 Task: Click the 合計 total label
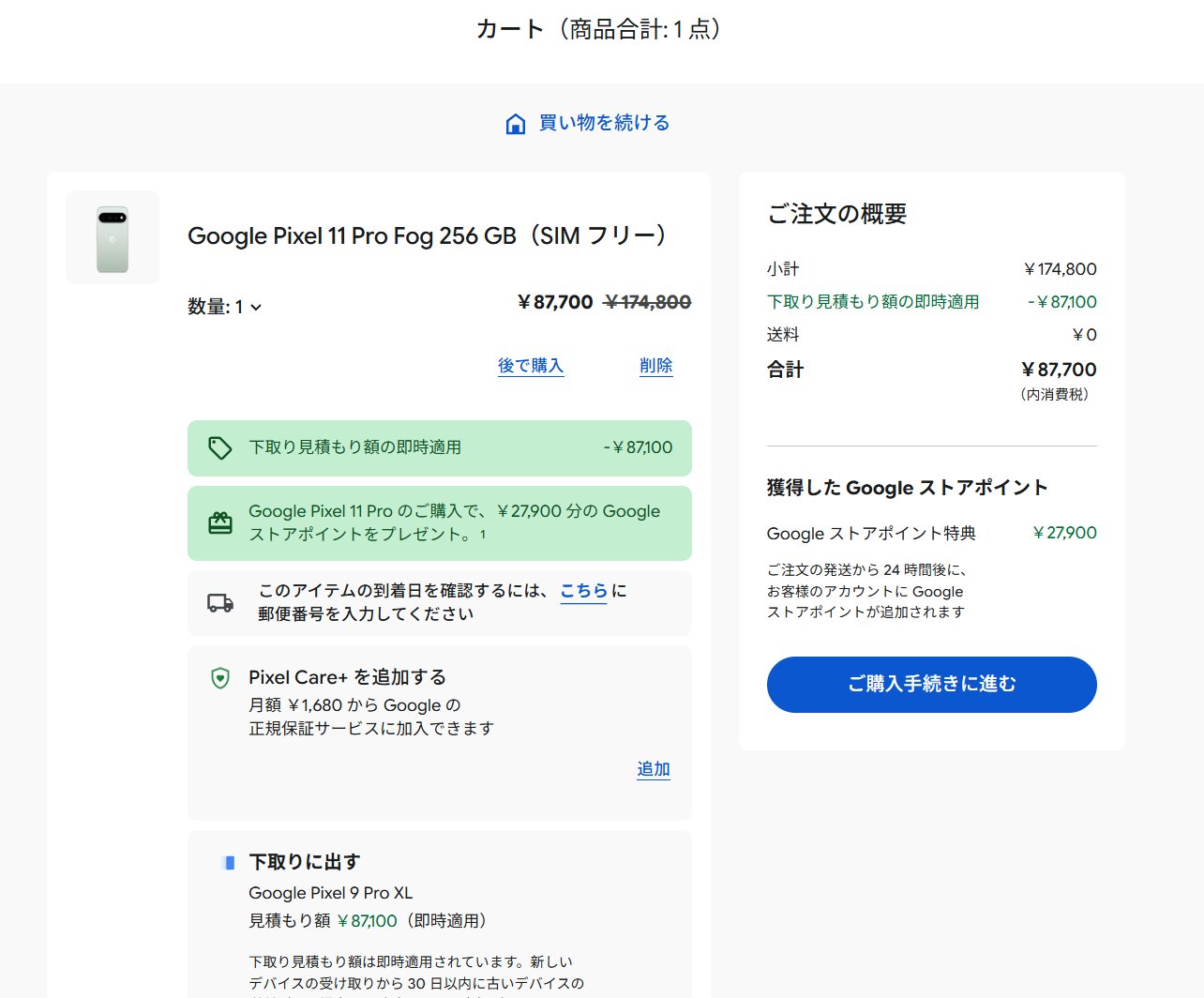(x=786, y=370)
